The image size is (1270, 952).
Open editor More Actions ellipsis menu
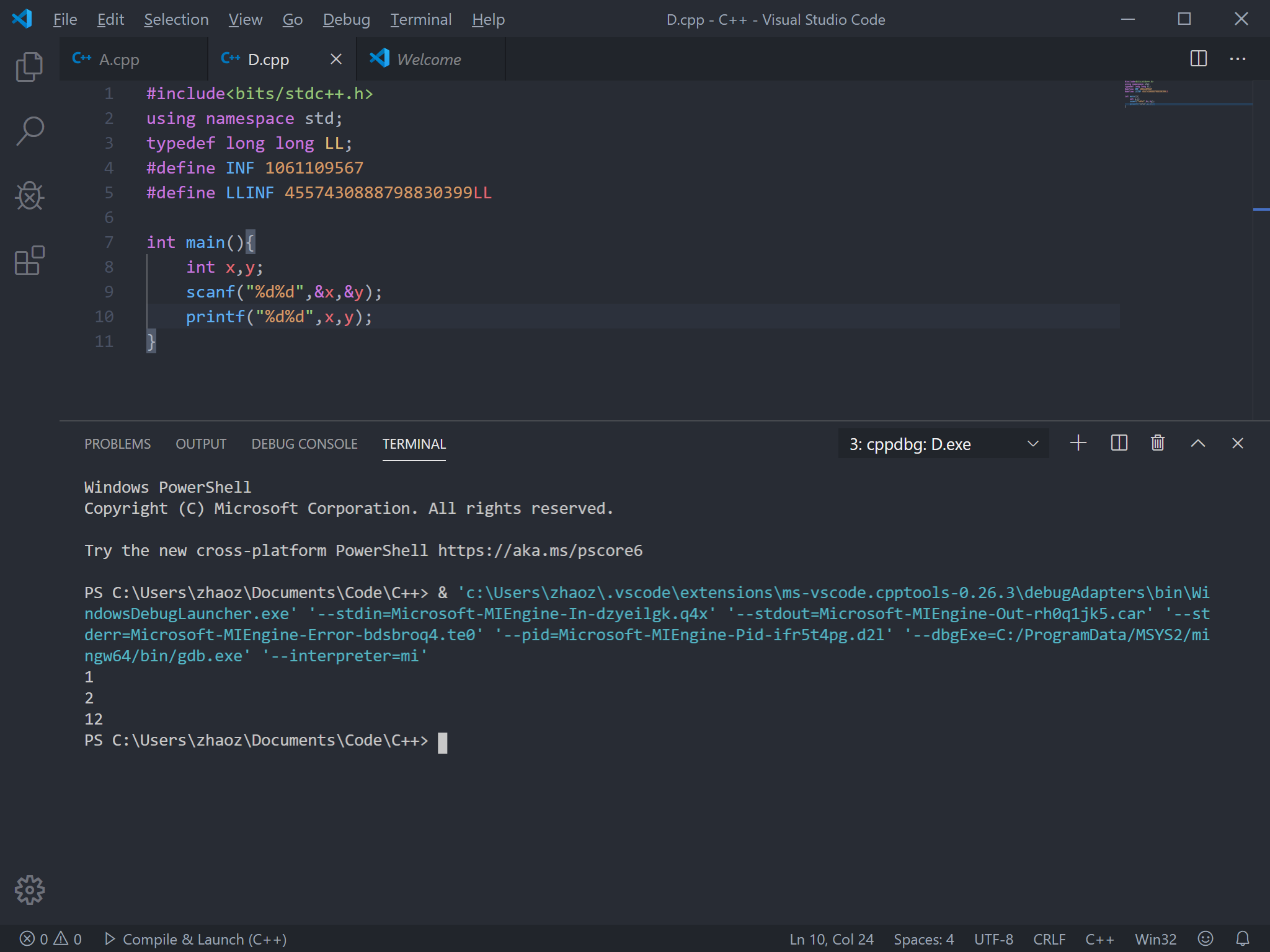pos(1238,59)
